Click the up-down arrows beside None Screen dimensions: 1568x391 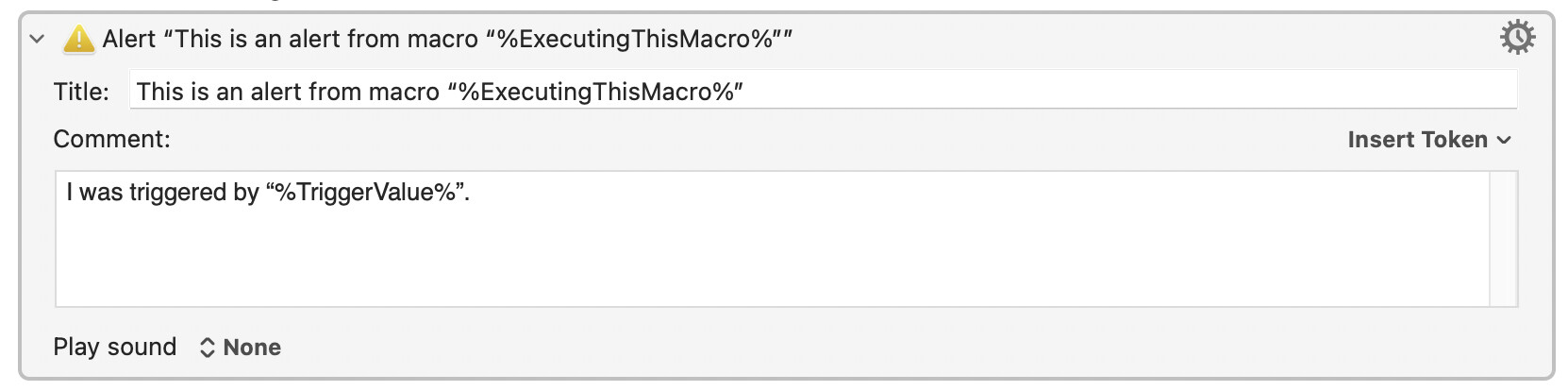click(208, 348)
